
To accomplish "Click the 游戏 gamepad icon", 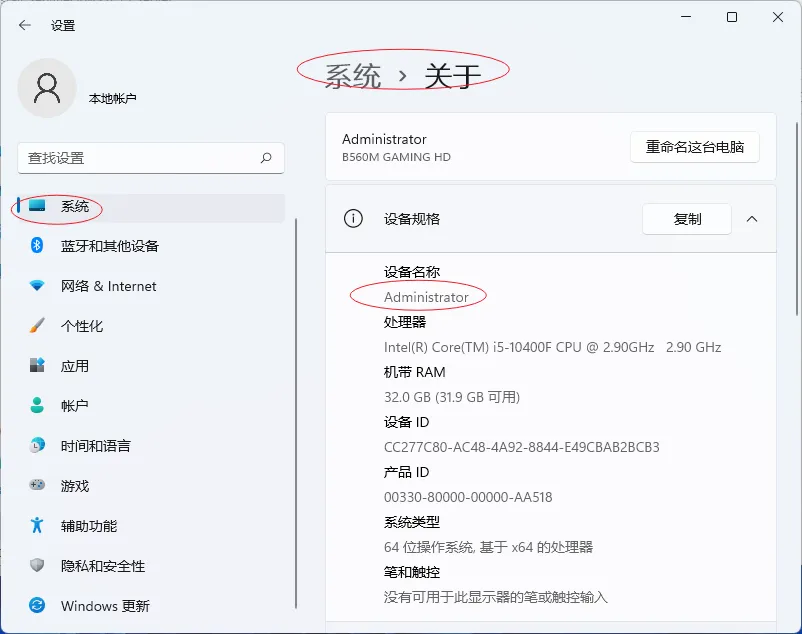I will coord(37,485).
